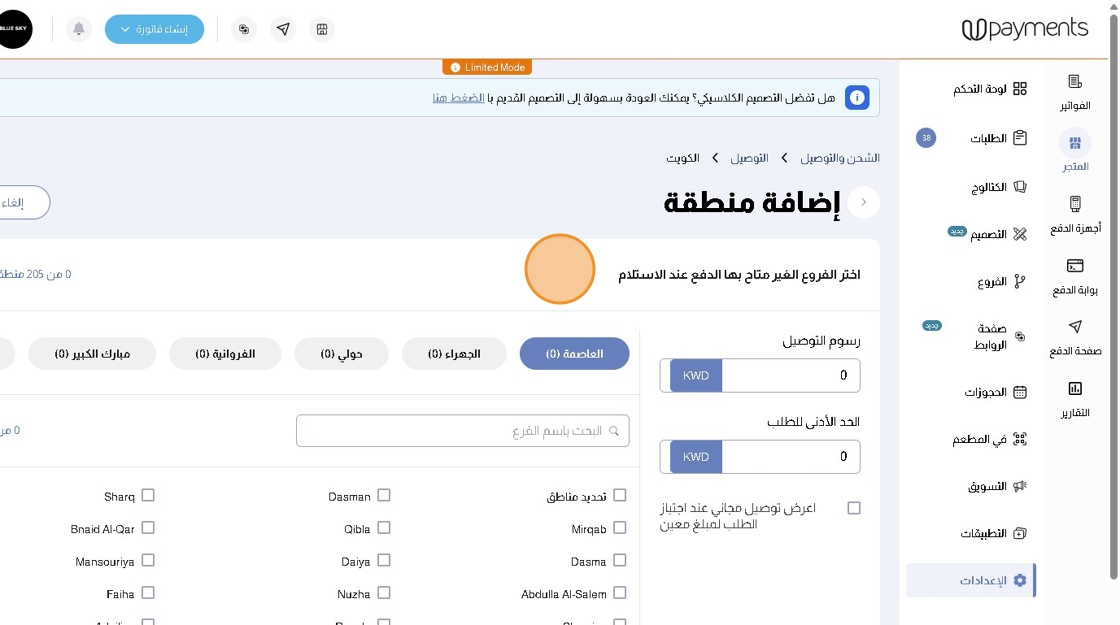Check the Sharq area checkbox
Image resolution: width=1120 pixels, height=625 pixels.
coord(148,495)
